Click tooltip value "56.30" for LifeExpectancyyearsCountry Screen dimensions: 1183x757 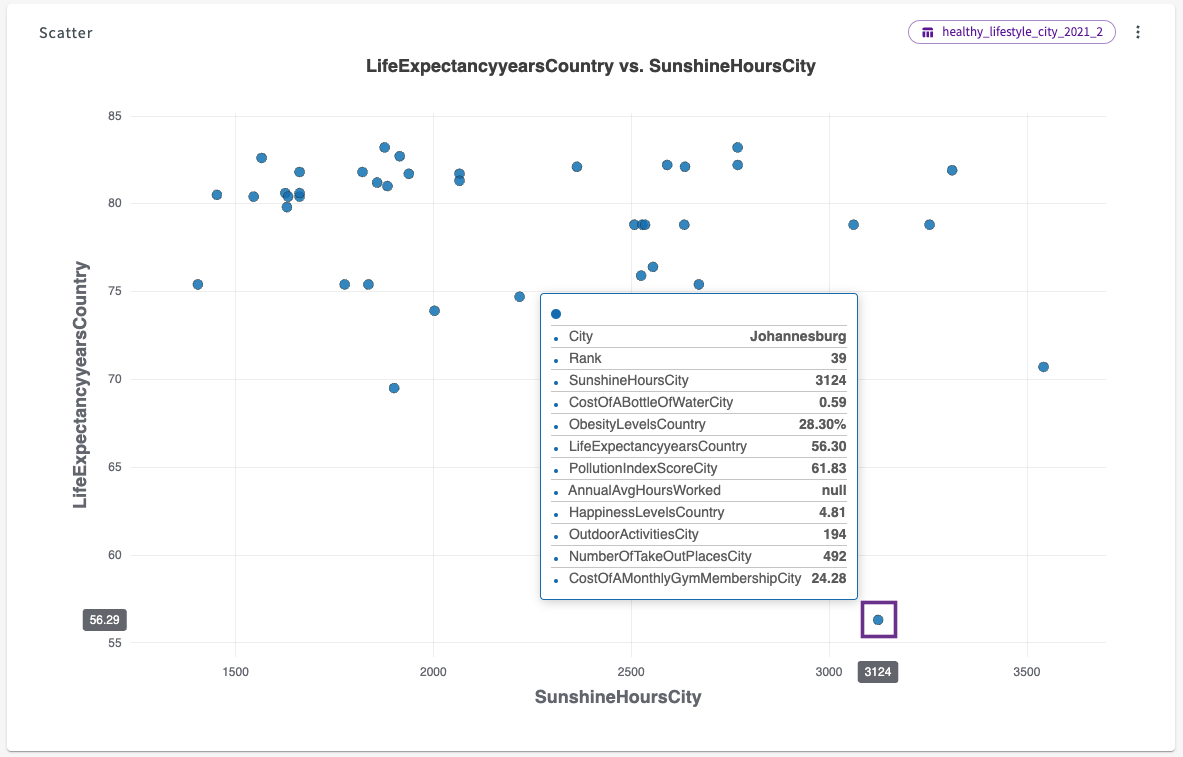pyautogui.click(x=828, y=446)
